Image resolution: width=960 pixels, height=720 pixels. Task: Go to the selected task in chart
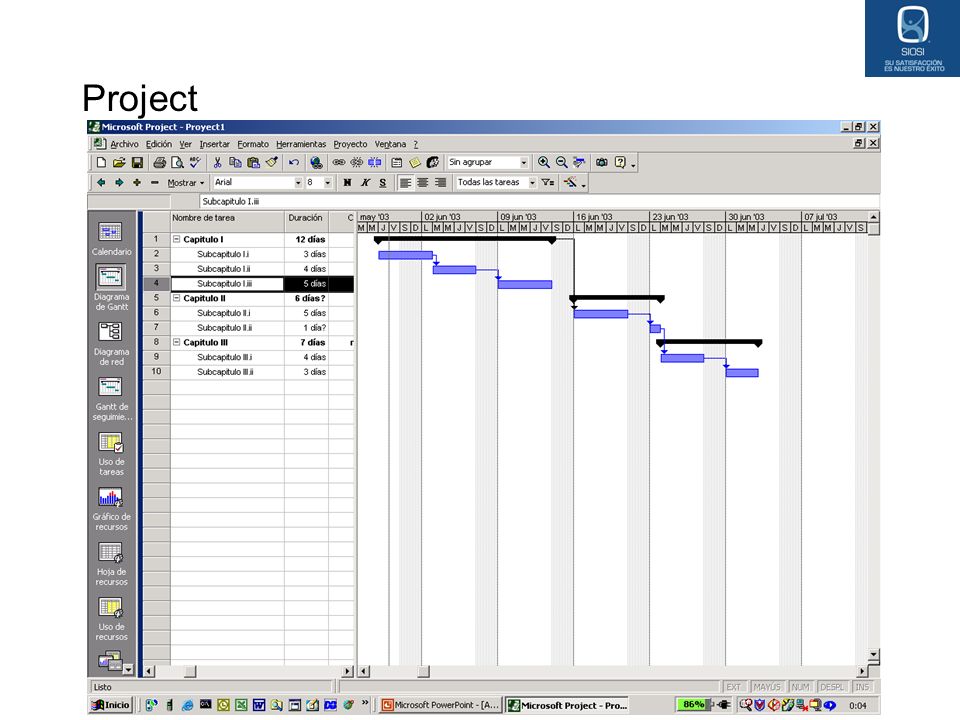(579, 162)
